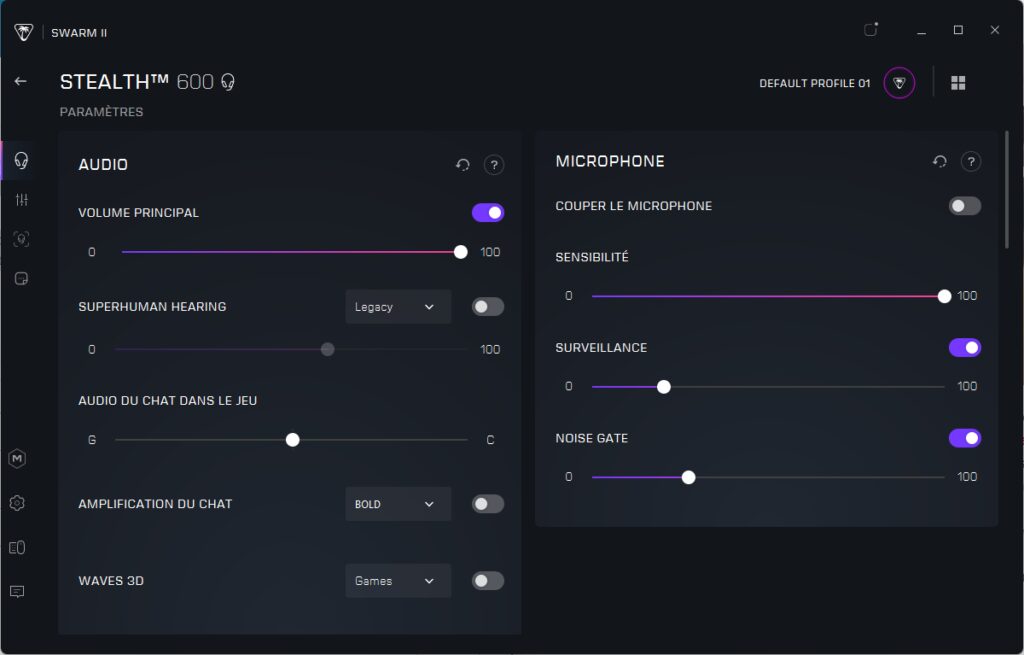Reset the Microphone panel settings
This screenshot has height=655, width=1024.
click(940, 161)
